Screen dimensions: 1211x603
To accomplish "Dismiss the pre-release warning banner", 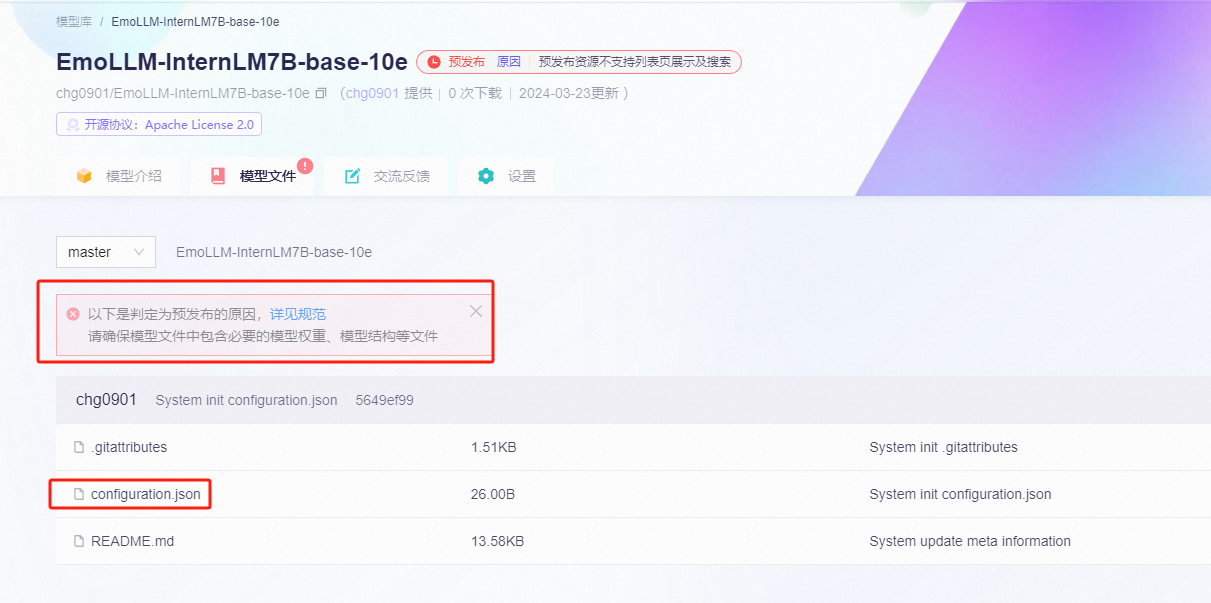I will tap(476, 311).
